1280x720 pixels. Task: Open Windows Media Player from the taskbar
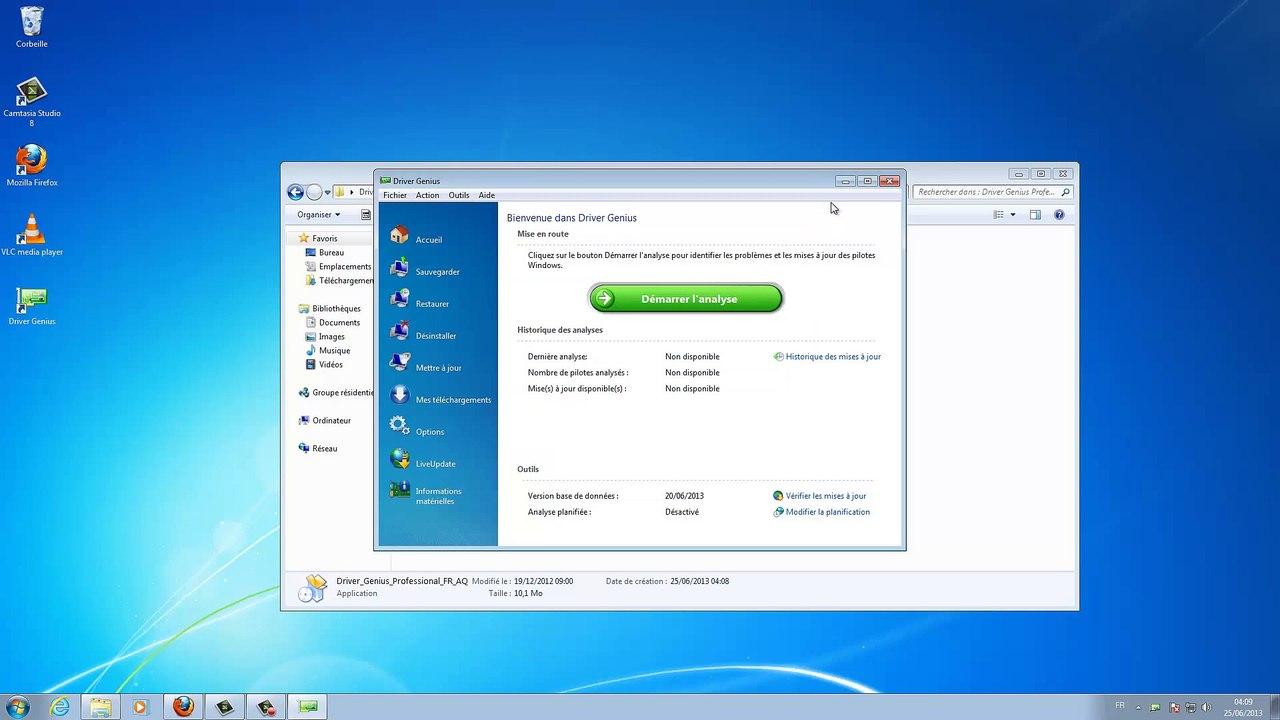pos(140,707)
